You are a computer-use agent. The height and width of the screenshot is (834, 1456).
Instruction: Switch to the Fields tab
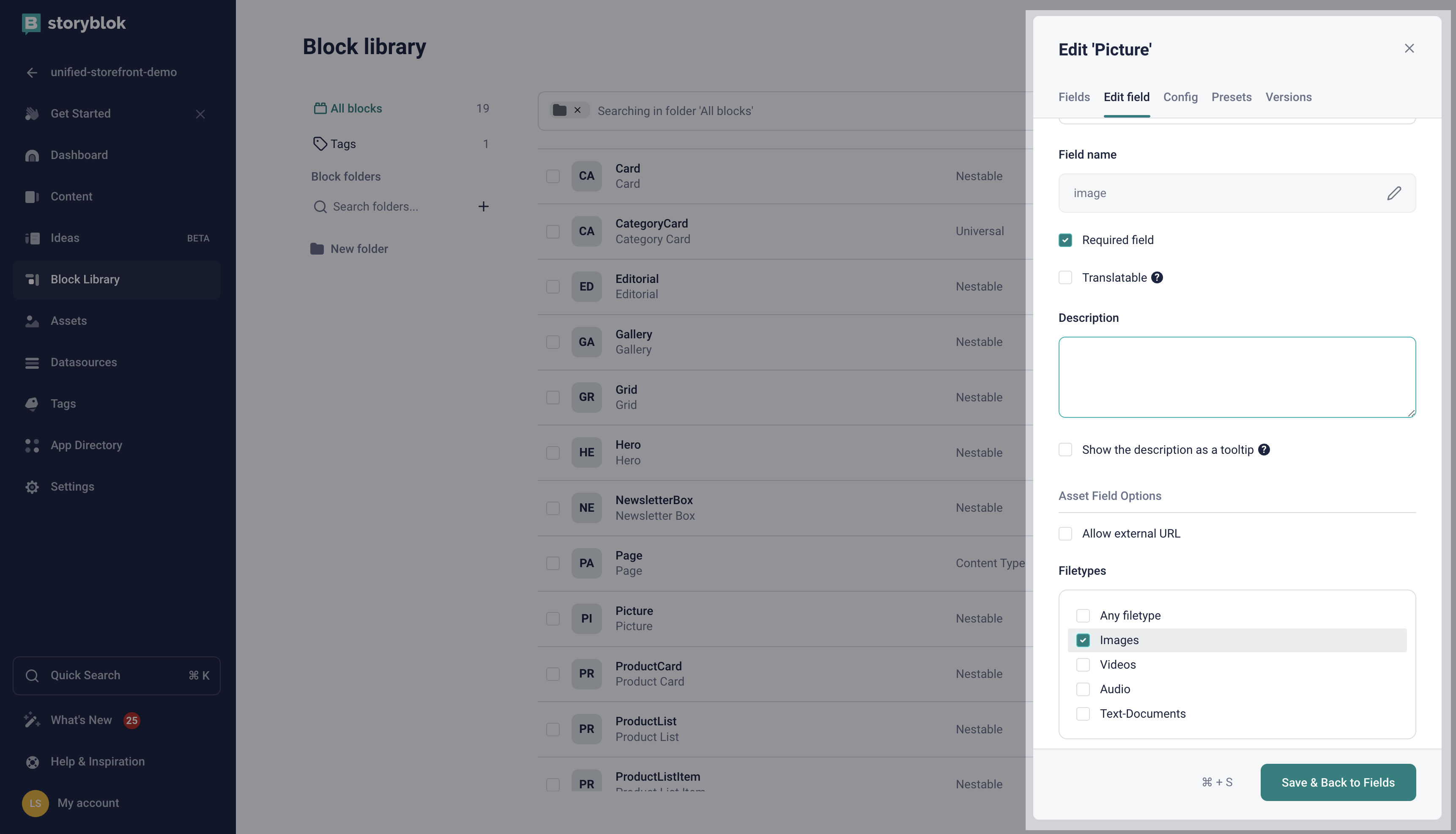tap(1073, 97)
